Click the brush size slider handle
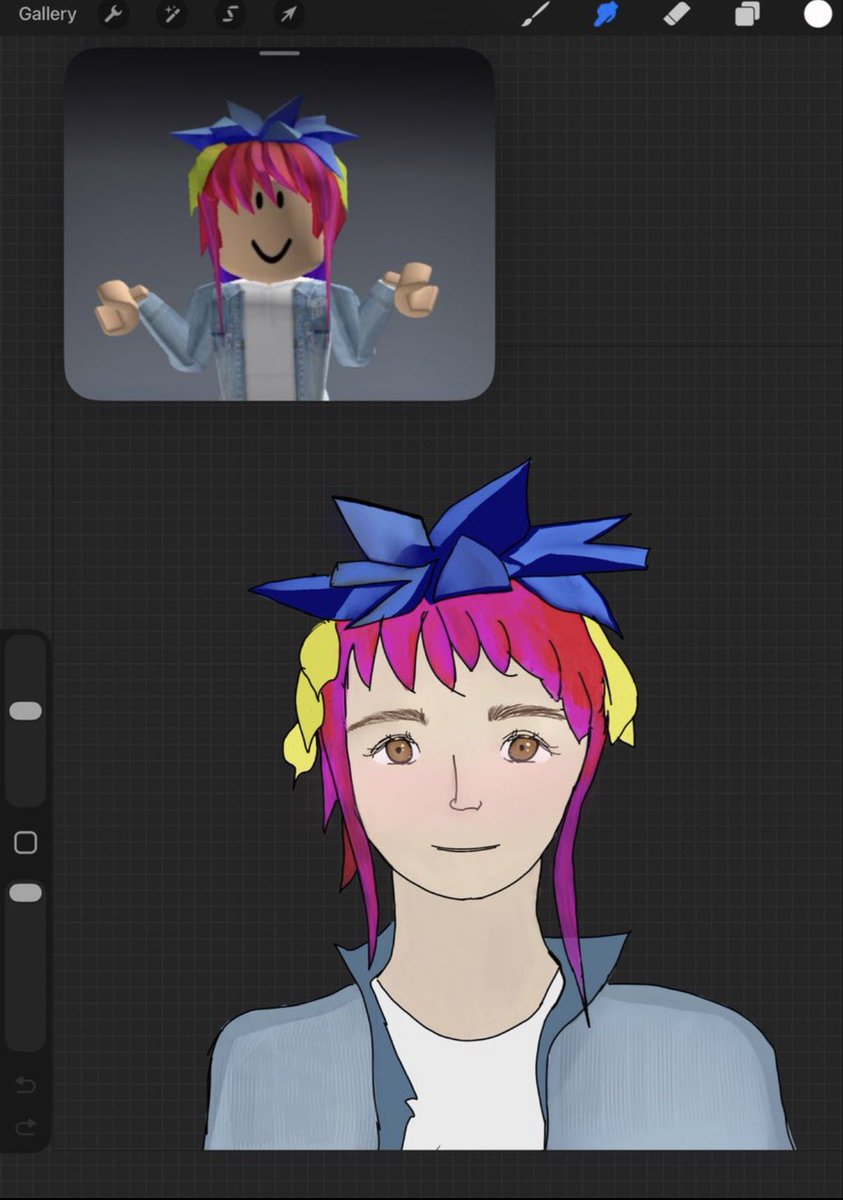The image size is (843, 1200). point(25,711)
